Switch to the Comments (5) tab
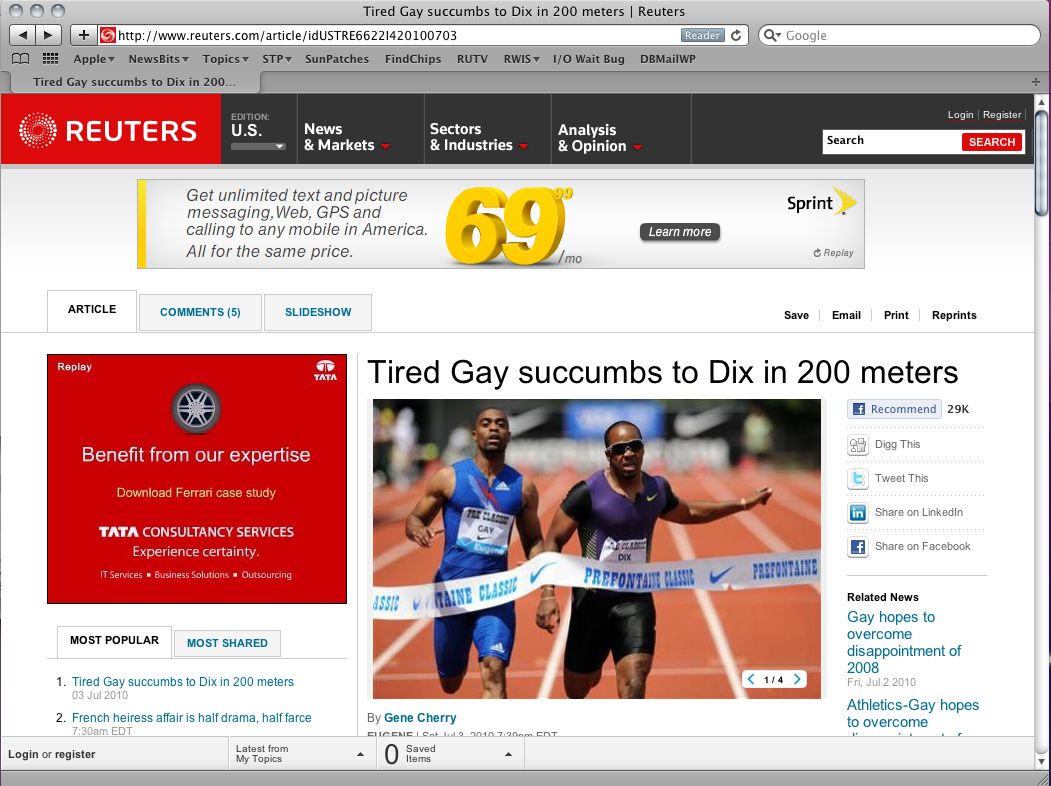Screen dimensions: 1051x786 click(x=200, y=312)
